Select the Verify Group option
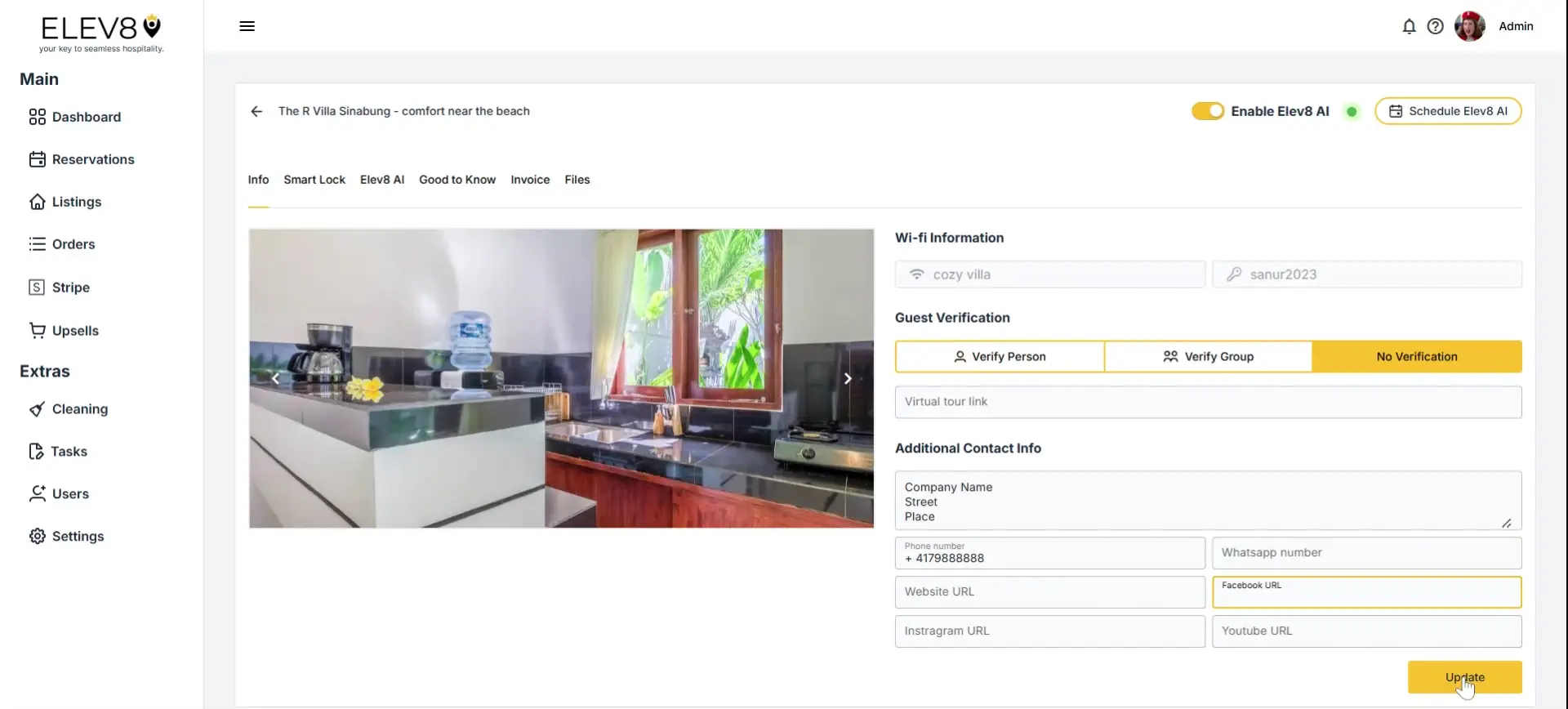The image size is (1568, 709). click(1208, 357)
